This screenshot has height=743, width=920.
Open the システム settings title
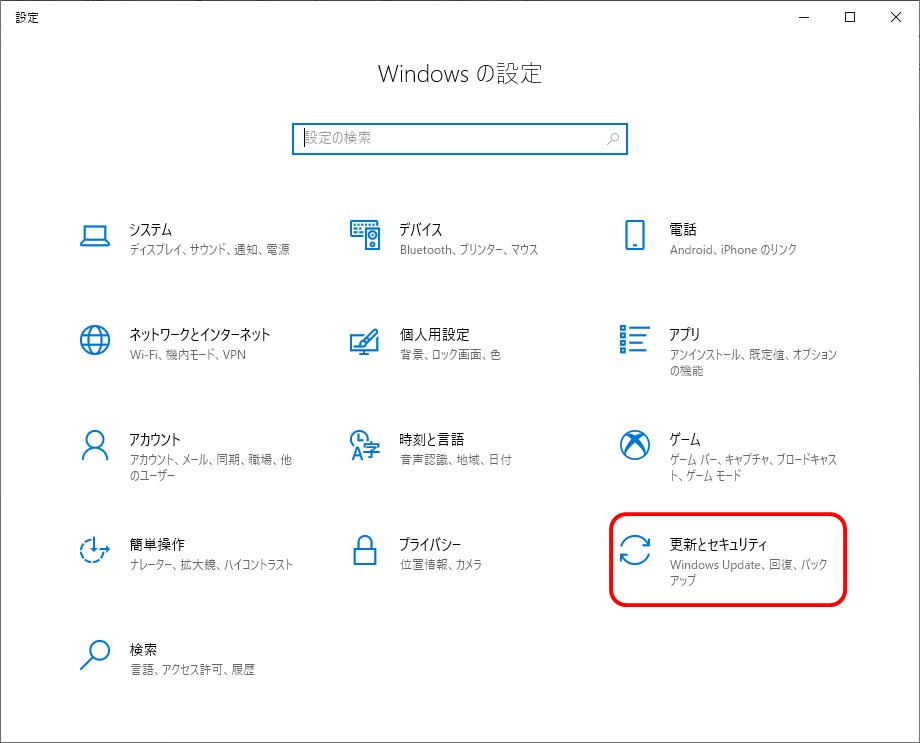coord(151,229)
